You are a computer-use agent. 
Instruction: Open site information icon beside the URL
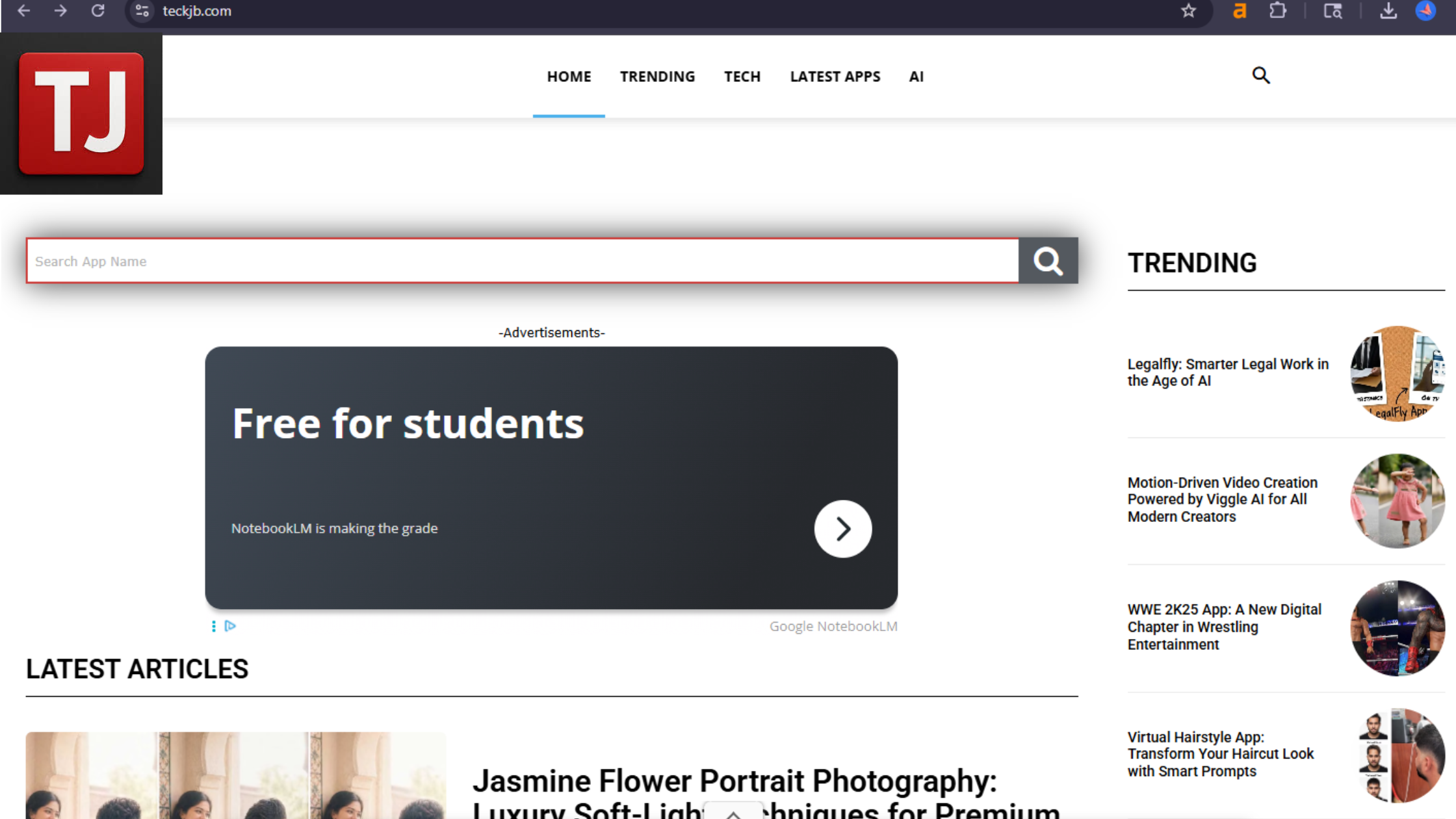point(142,11)
